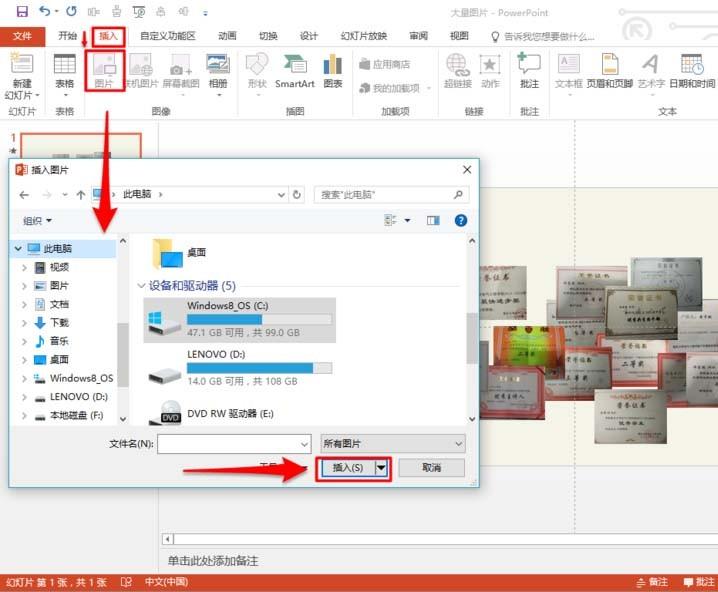Click the 取消 button
Image resolution: width=718 pixels, height=592 pixels.
pos(431,468)
